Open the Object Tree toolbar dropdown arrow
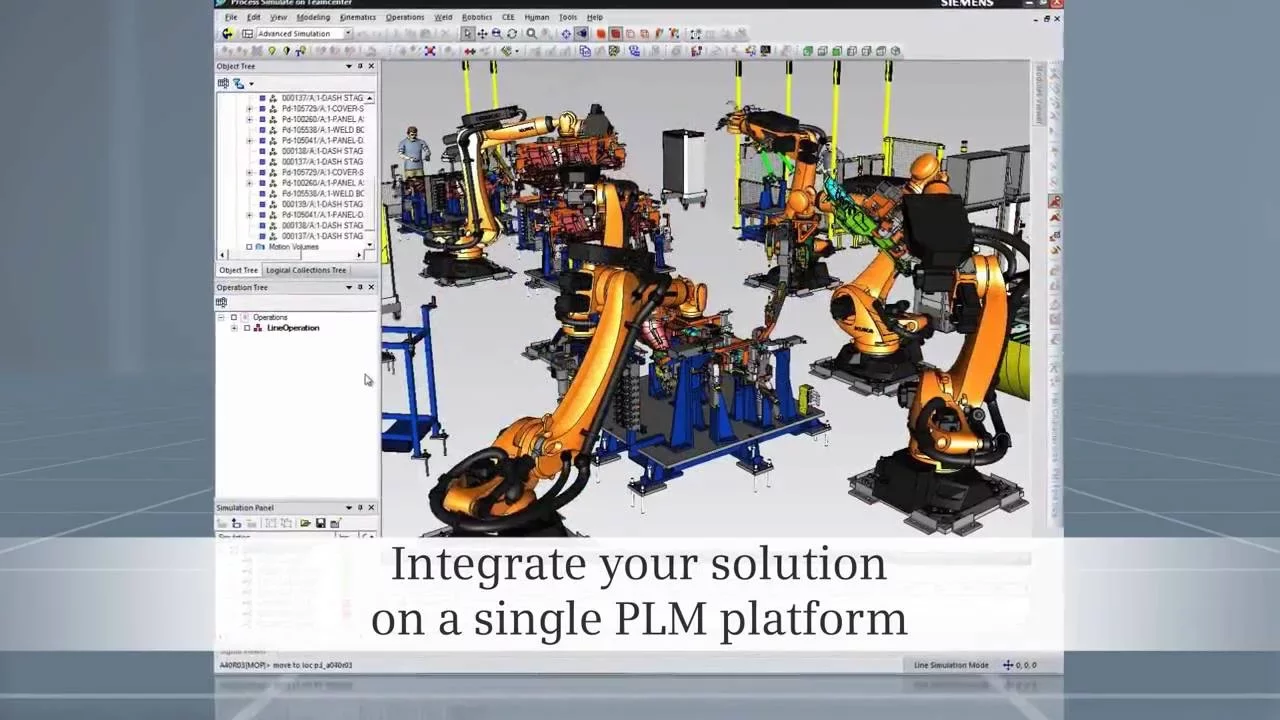 tap(251, 84)
